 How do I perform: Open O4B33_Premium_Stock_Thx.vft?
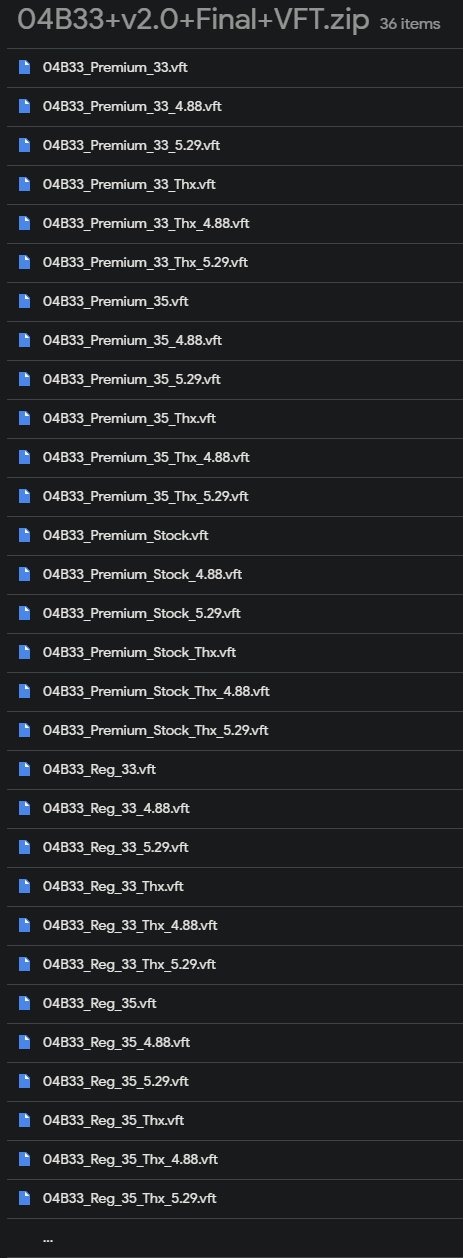231,653
